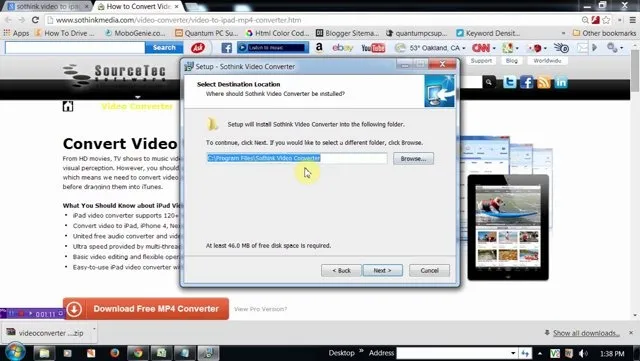This screenshot has height=361, width=640.
Task: Expand the maps toolbar dropdown
Action: point(517,48)
